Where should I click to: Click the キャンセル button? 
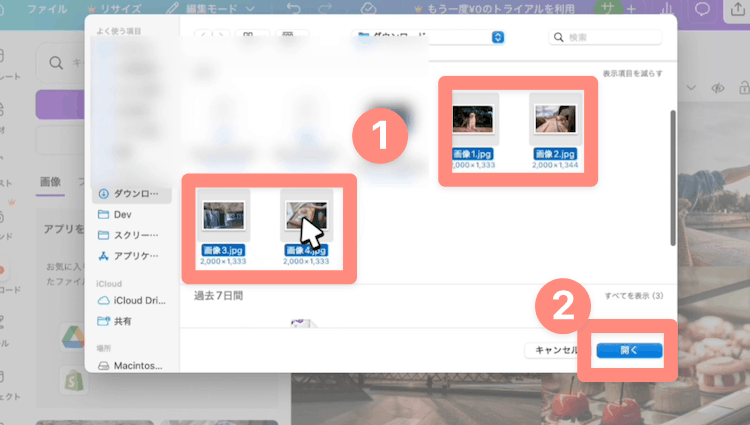coord(556,350)
